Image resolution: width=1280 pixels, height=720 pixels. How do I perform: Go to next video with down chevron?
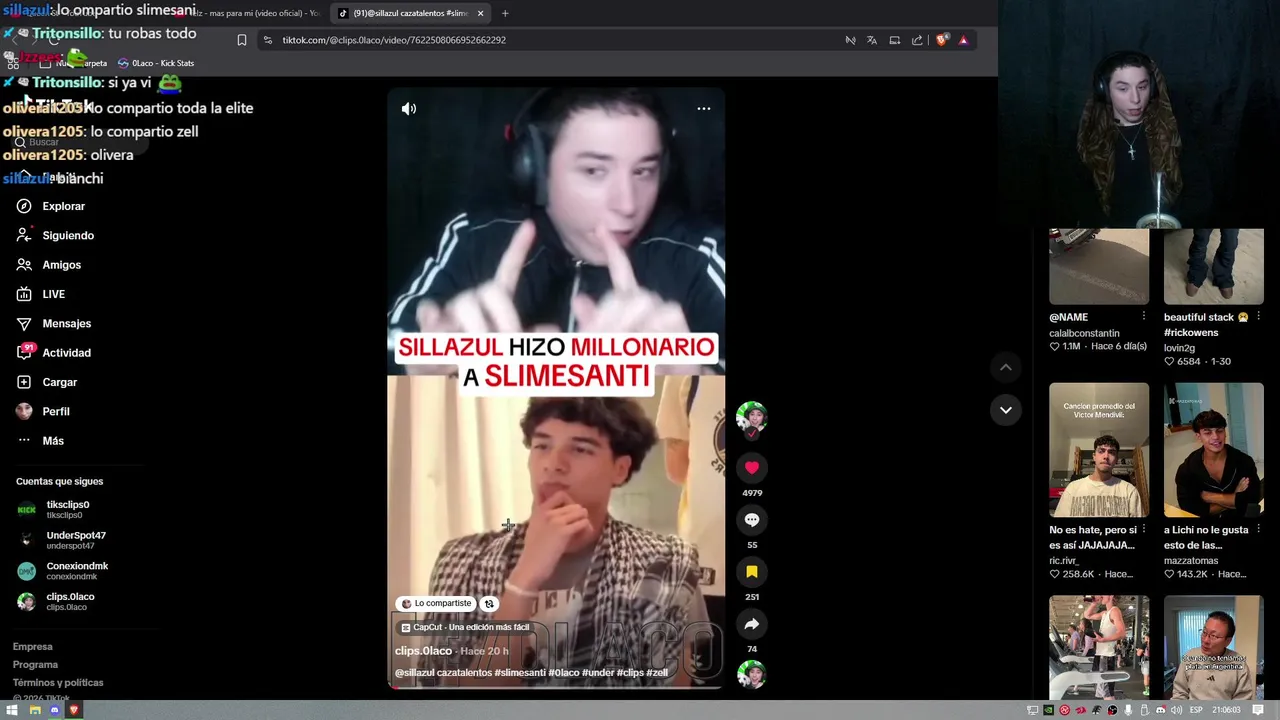pos(1006,410)
